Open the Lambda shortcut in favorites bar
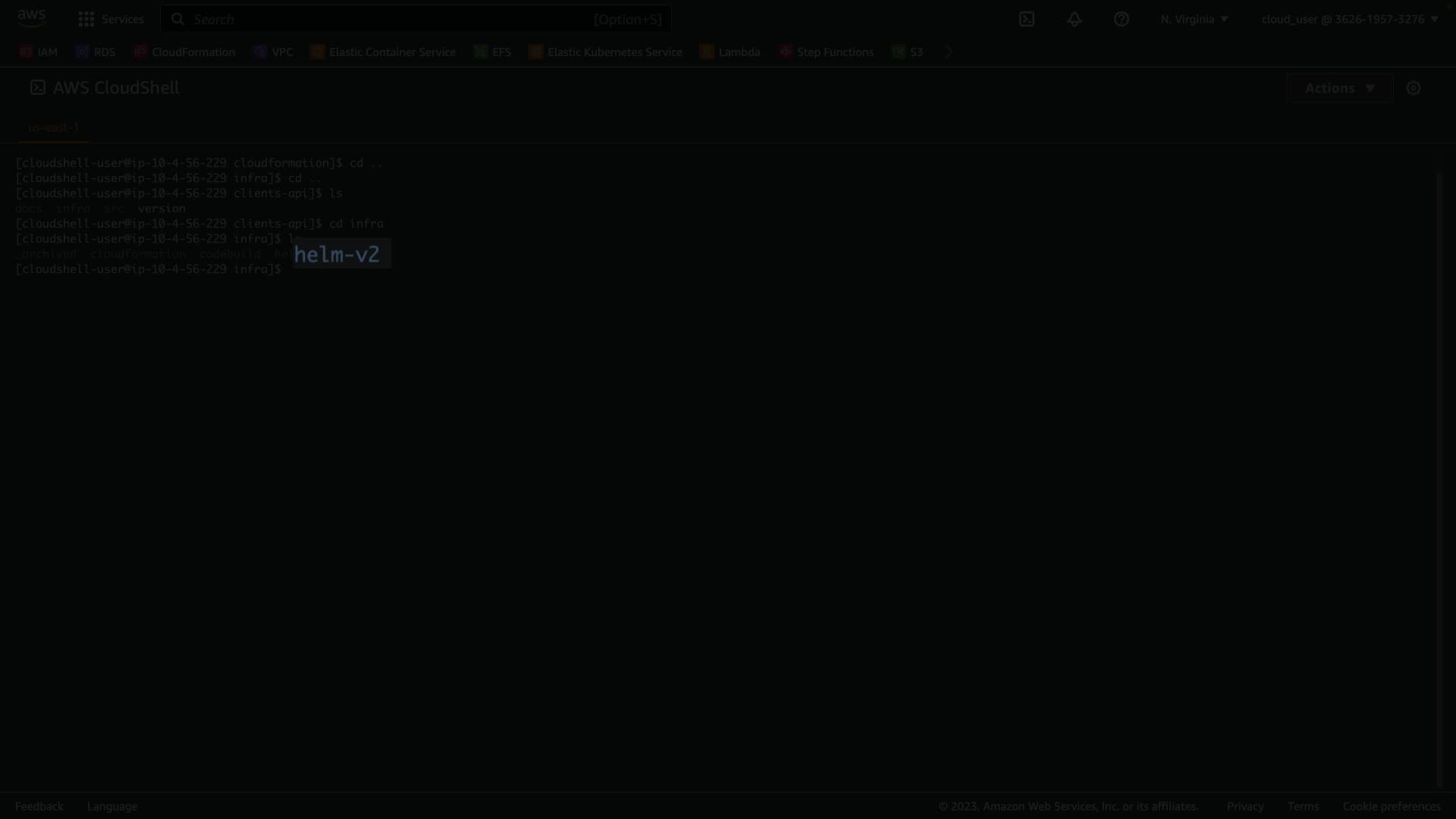The width and height of the screenshot is (1456, 819). point(730,52)
